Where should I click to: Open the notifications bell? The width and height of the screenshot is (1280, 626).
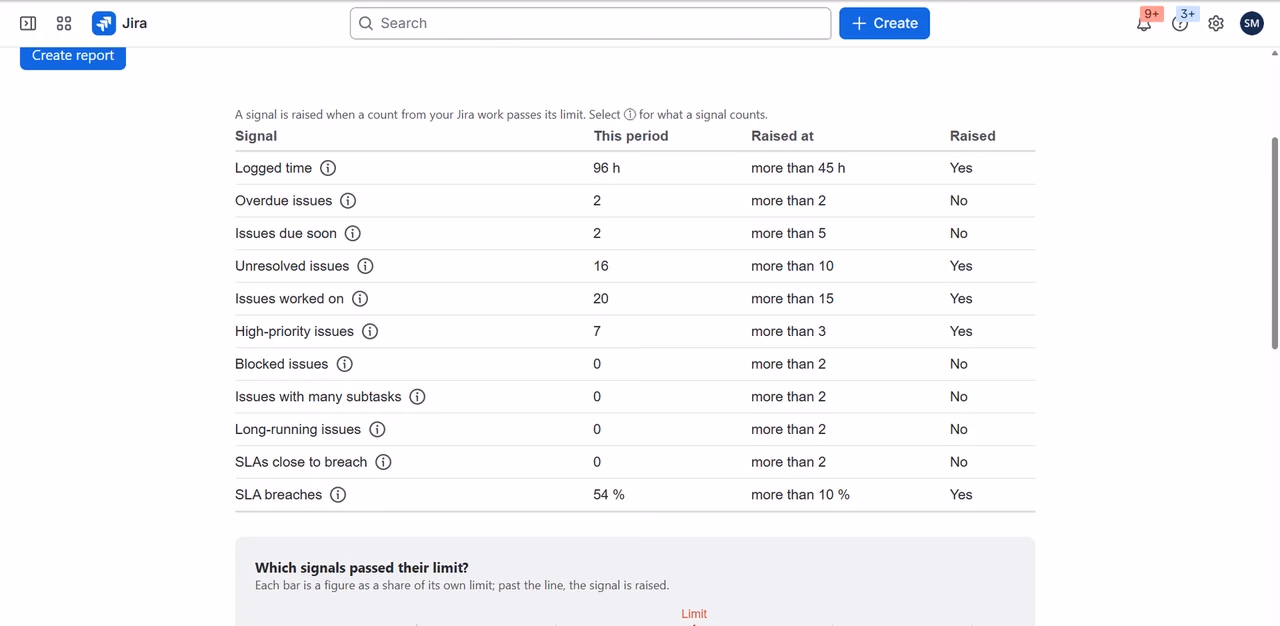click(1144, 23)
